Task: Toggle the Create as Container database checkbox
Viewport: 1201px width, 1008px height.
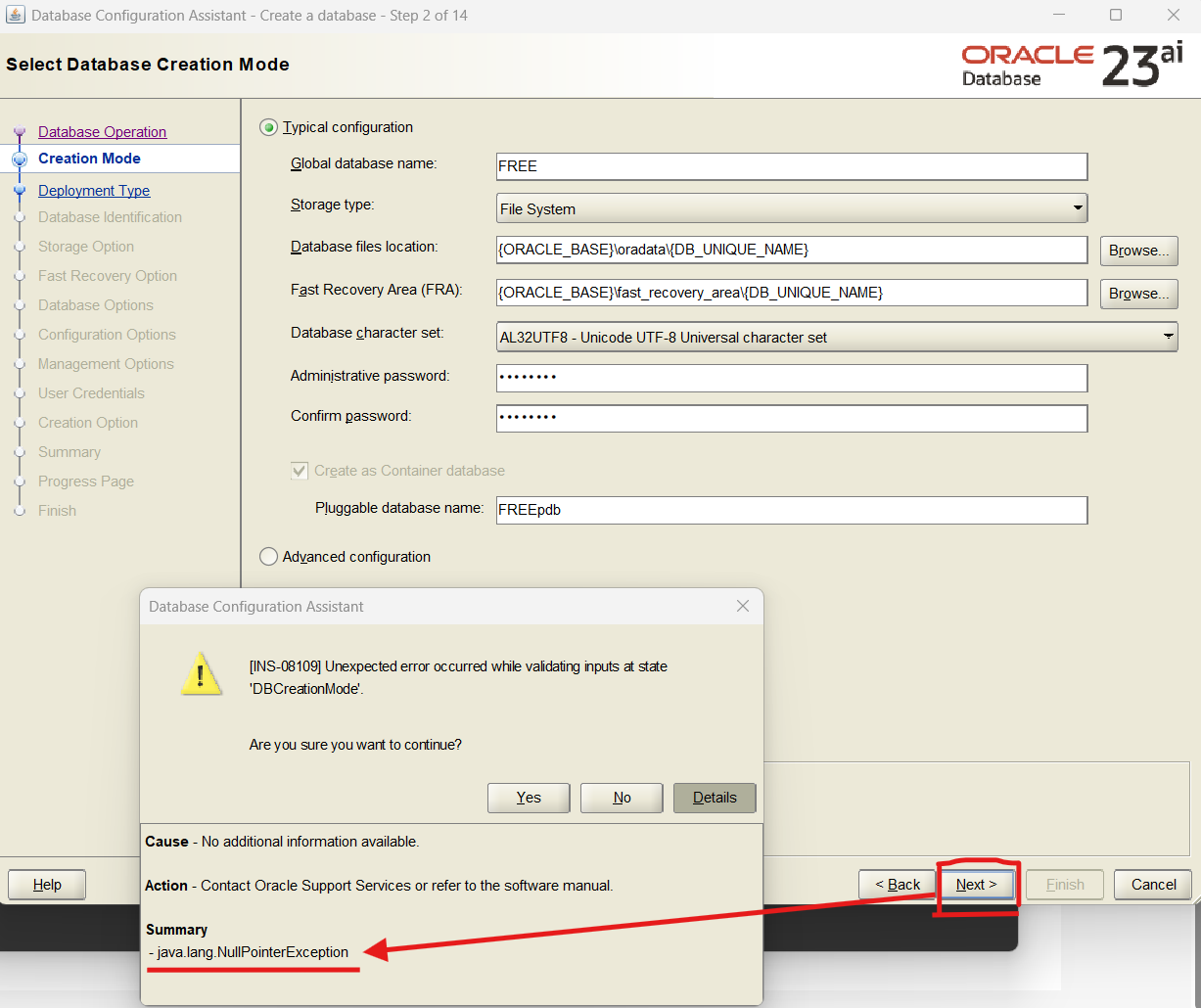Action: point(300,471)
